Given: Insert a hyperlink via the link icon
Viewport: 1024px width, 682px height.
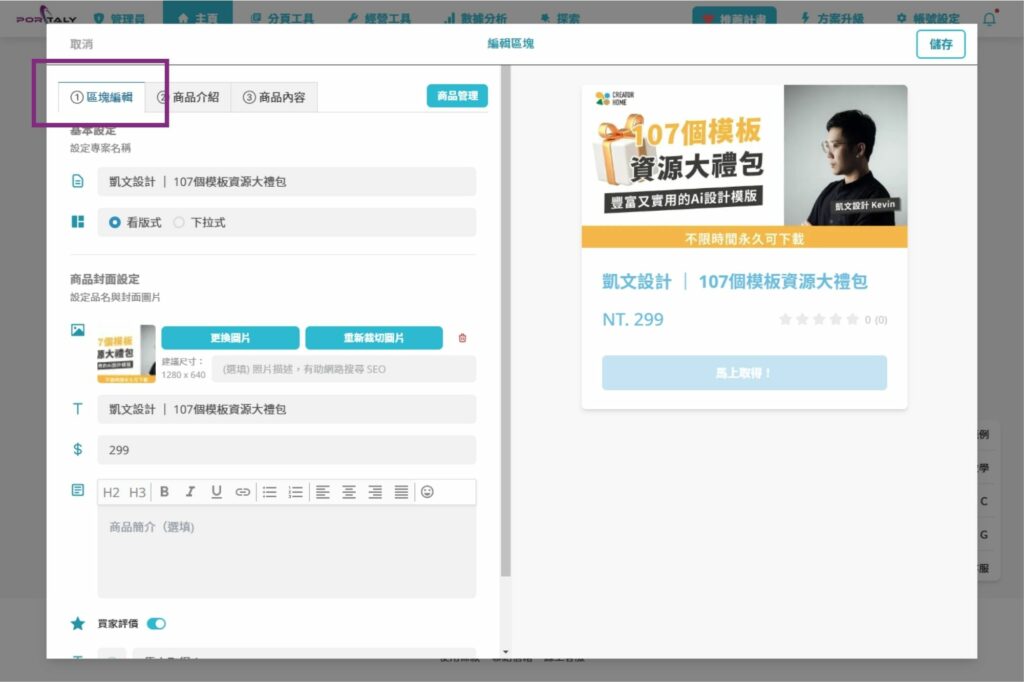Looking at the screenshot, I should (242, 492).
